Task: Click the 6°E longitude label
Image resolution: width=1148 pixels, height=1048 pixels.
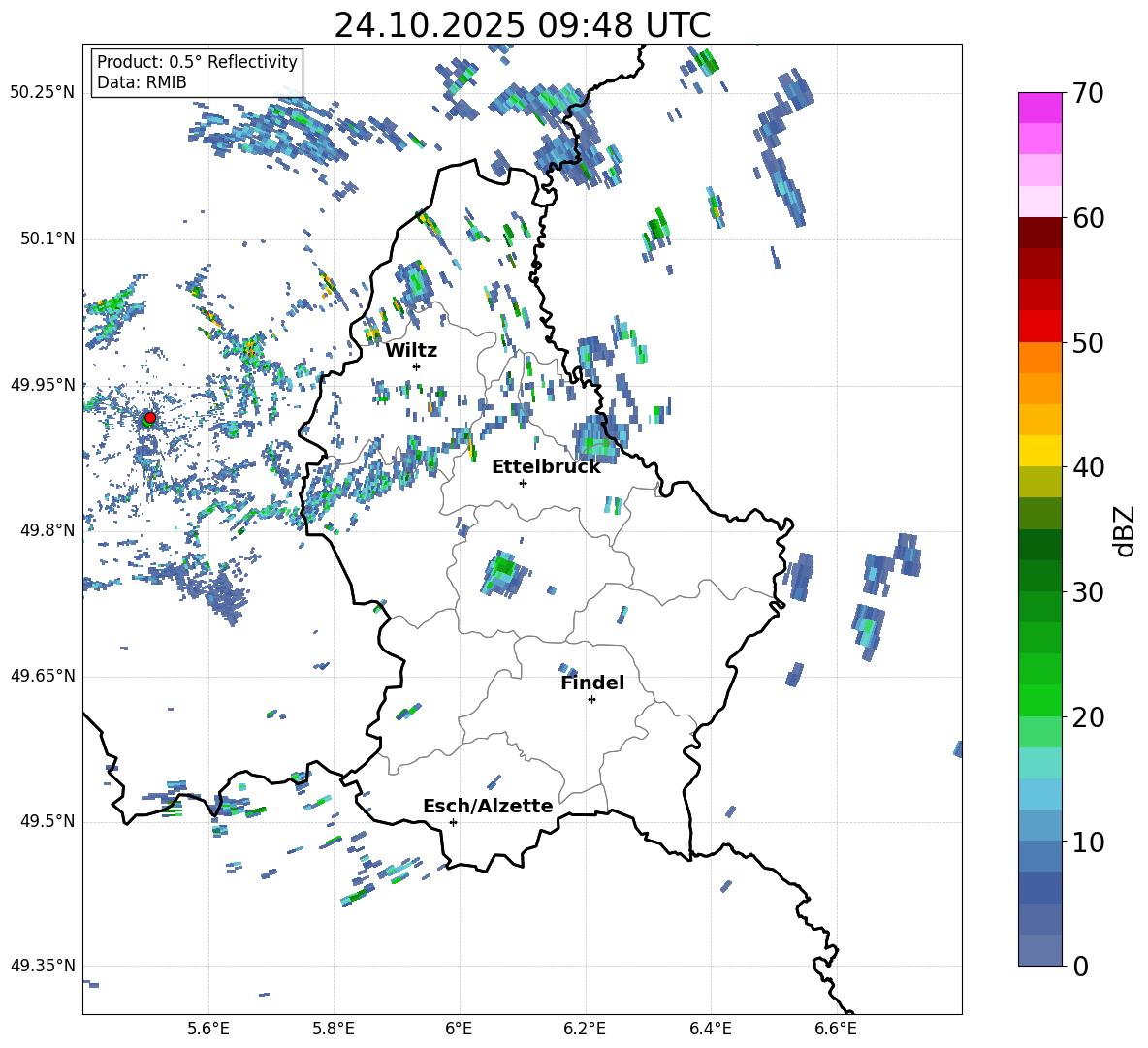Action: (459, 1029)
